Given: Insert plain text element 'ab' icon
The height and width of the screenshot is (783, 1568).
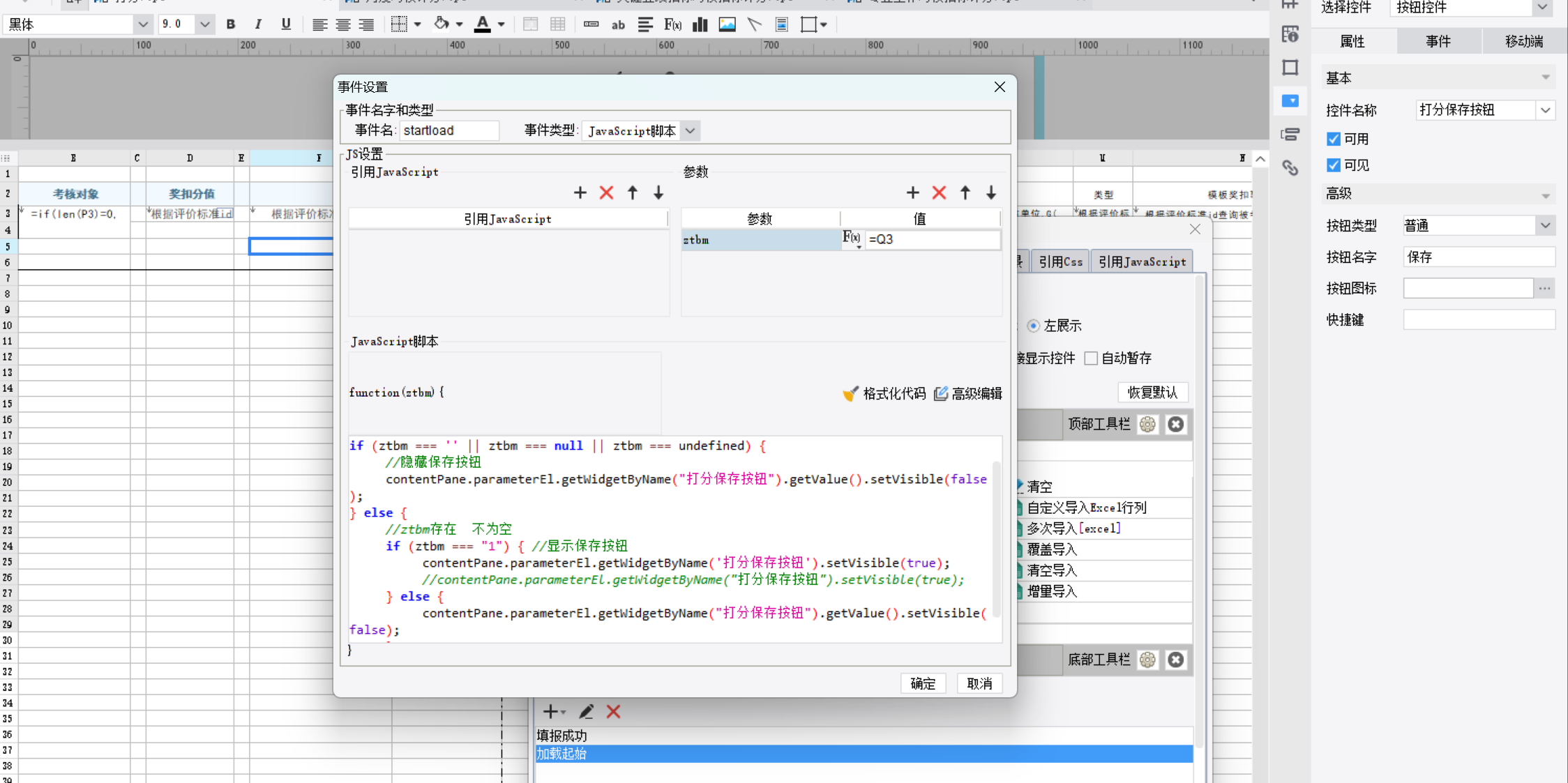Looking at the screenshot, I should pos(618,24).
